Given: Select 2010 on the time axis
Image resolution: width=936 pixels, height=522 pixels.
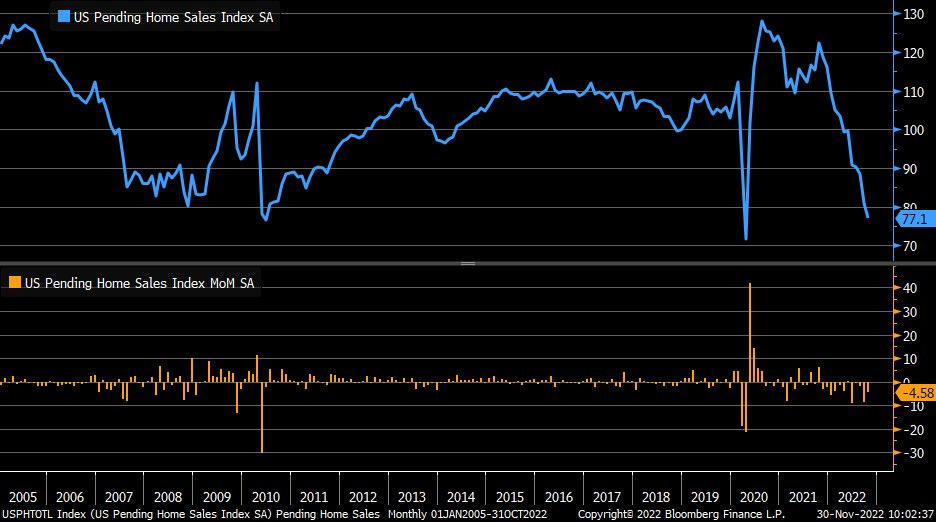Looking at the screenshot, I should coord(265,497).
